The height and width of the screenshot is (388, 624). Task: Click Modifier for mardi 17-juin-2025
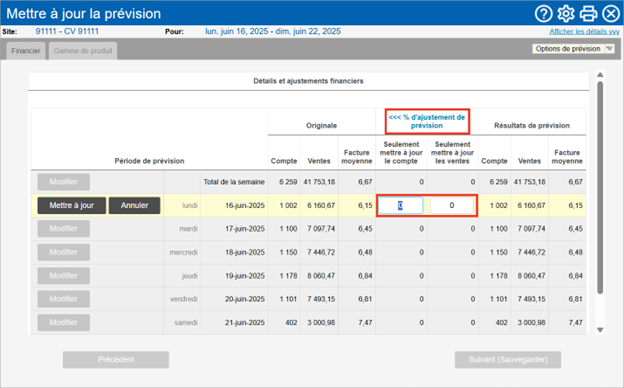[x=64, y=229]
